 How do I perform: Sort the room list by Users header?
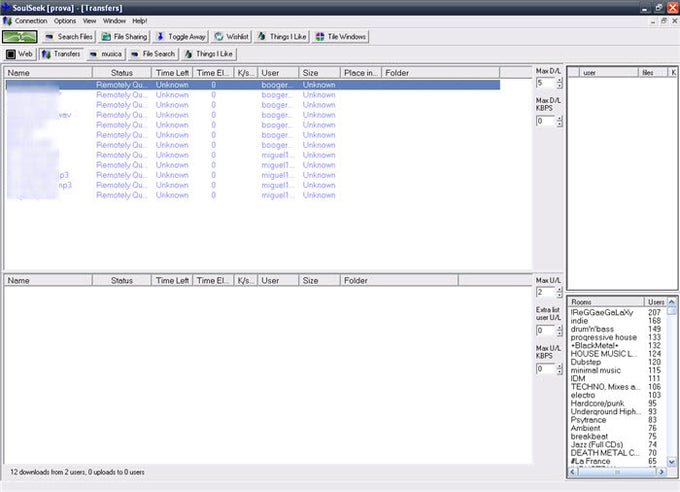(655, 302)
